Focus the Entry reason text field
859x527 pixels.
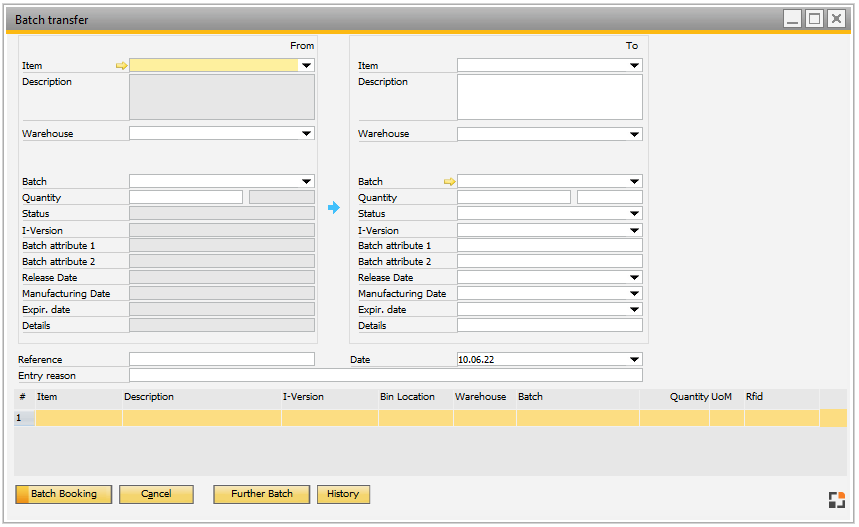pyautogui.click(x=385, y=376)
